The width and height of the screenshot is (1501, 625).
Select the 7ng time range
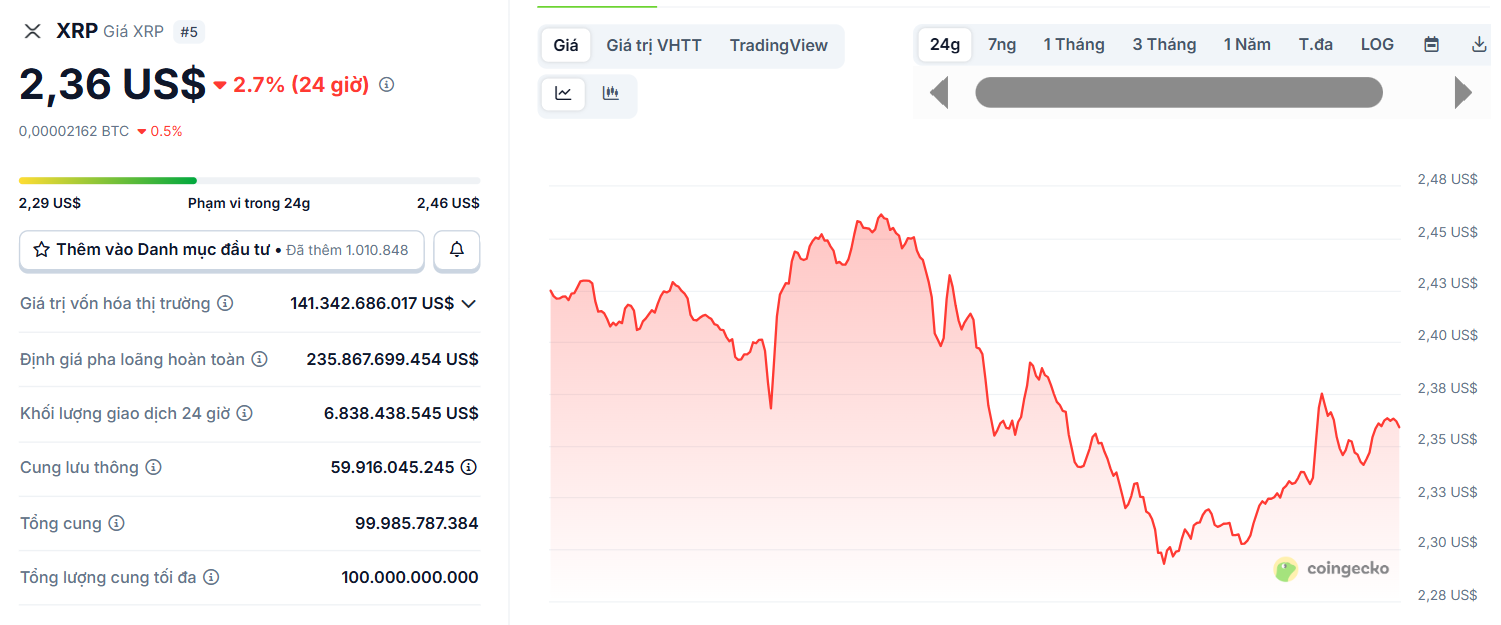click(1002, 45)
